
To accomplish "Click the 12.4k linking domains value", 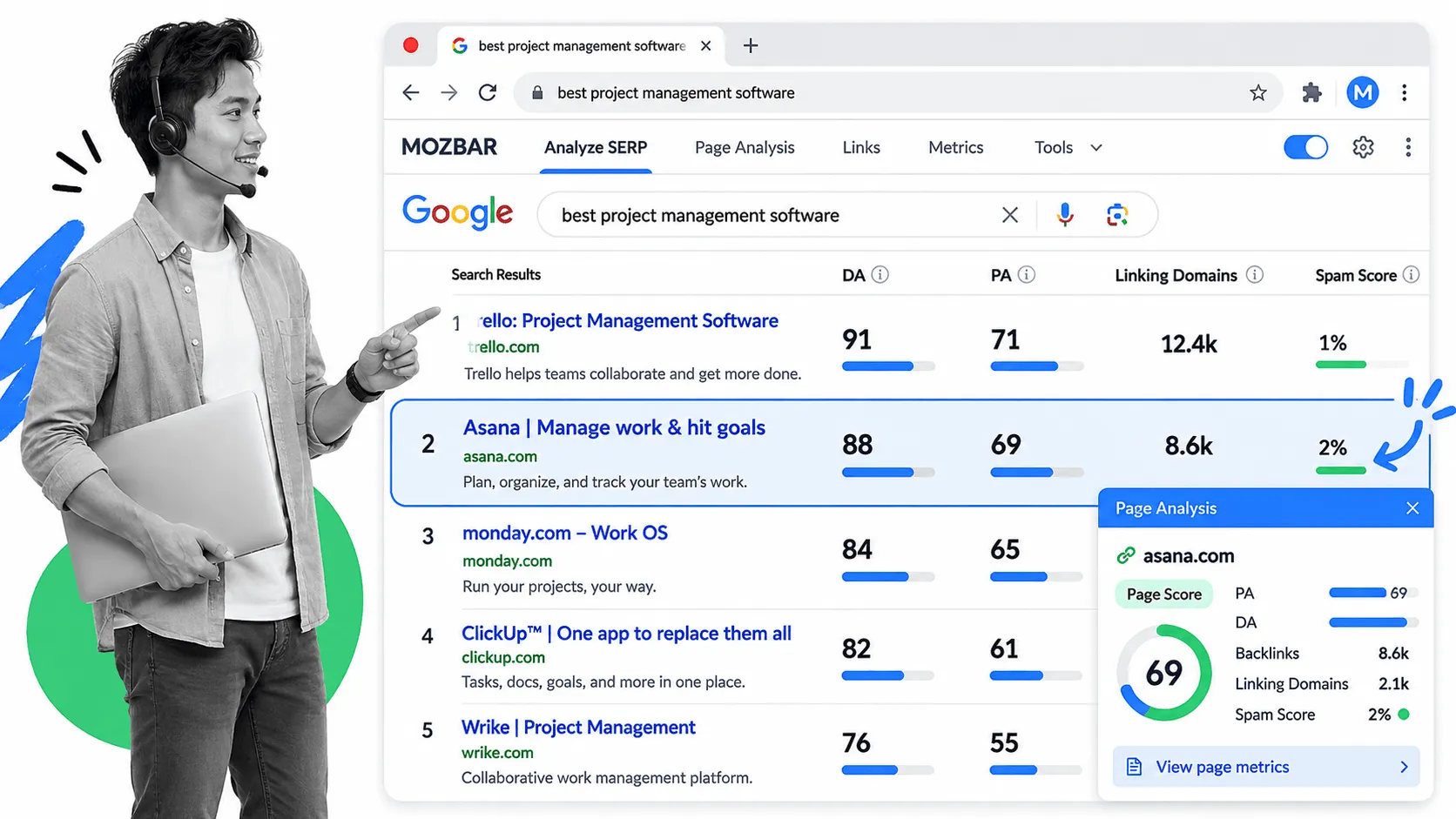I will (x=1189, y=344).
